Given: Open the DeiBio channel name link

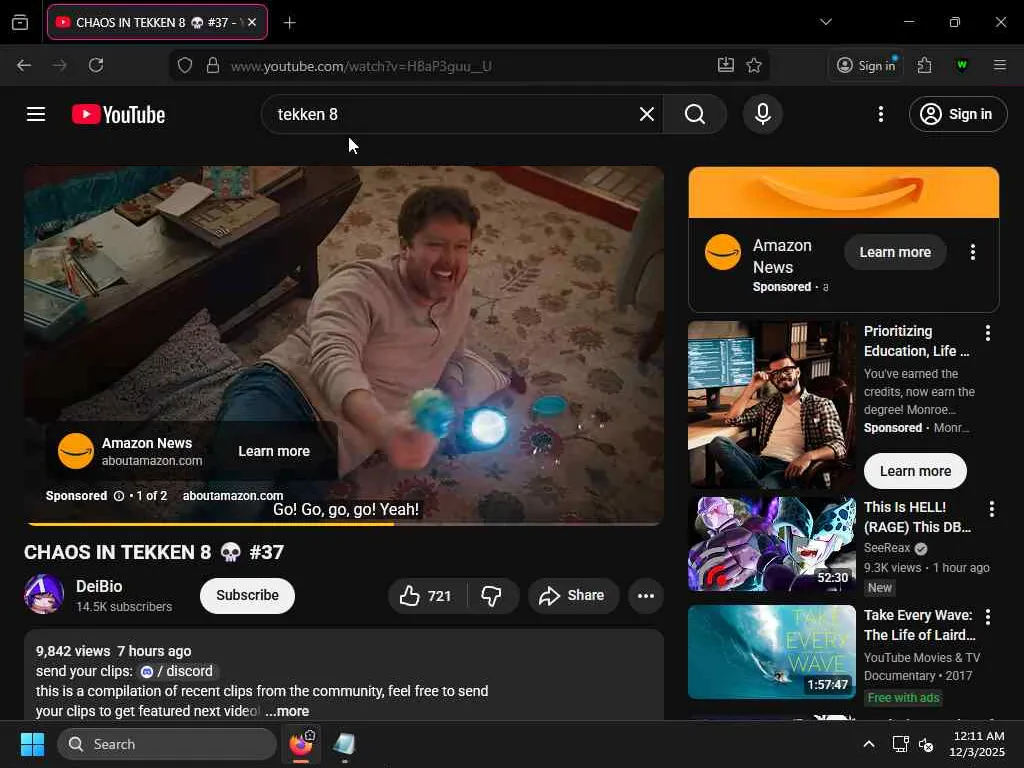Looking at the screenshot, I should [99, 586].
